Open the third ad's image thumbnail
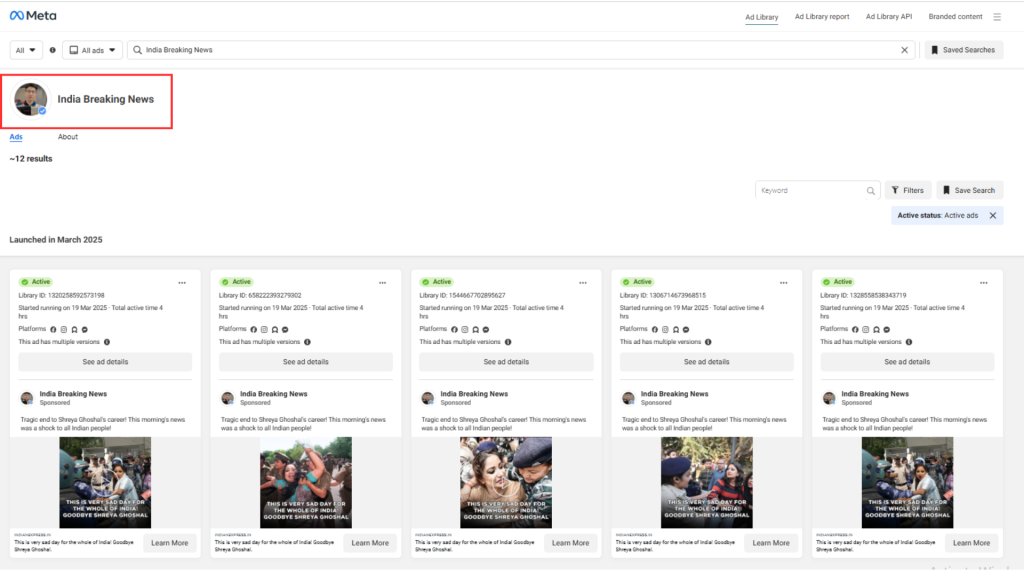The height and width of the screenshot is (576, 1024). (506, 483)
